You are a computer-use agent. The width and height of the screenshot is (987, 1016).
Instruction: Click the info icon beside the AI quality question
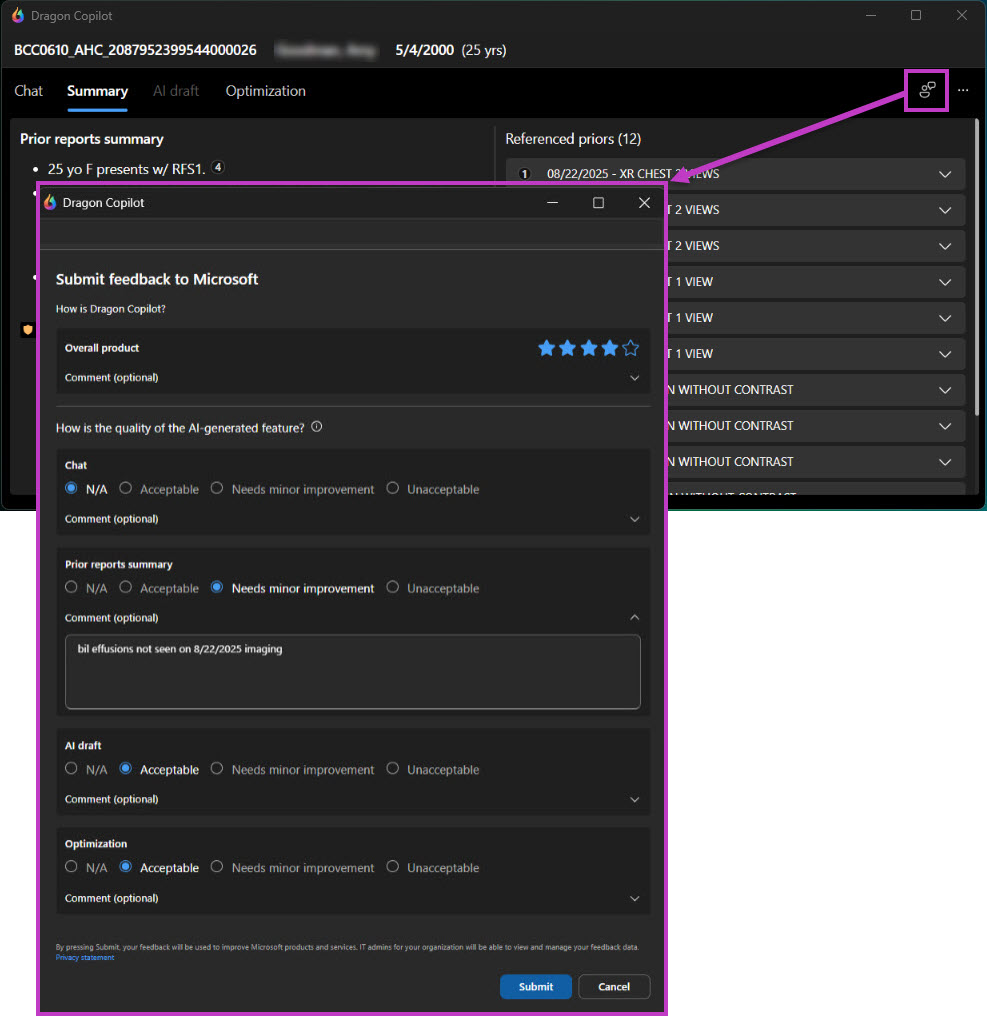click(316, 427)
